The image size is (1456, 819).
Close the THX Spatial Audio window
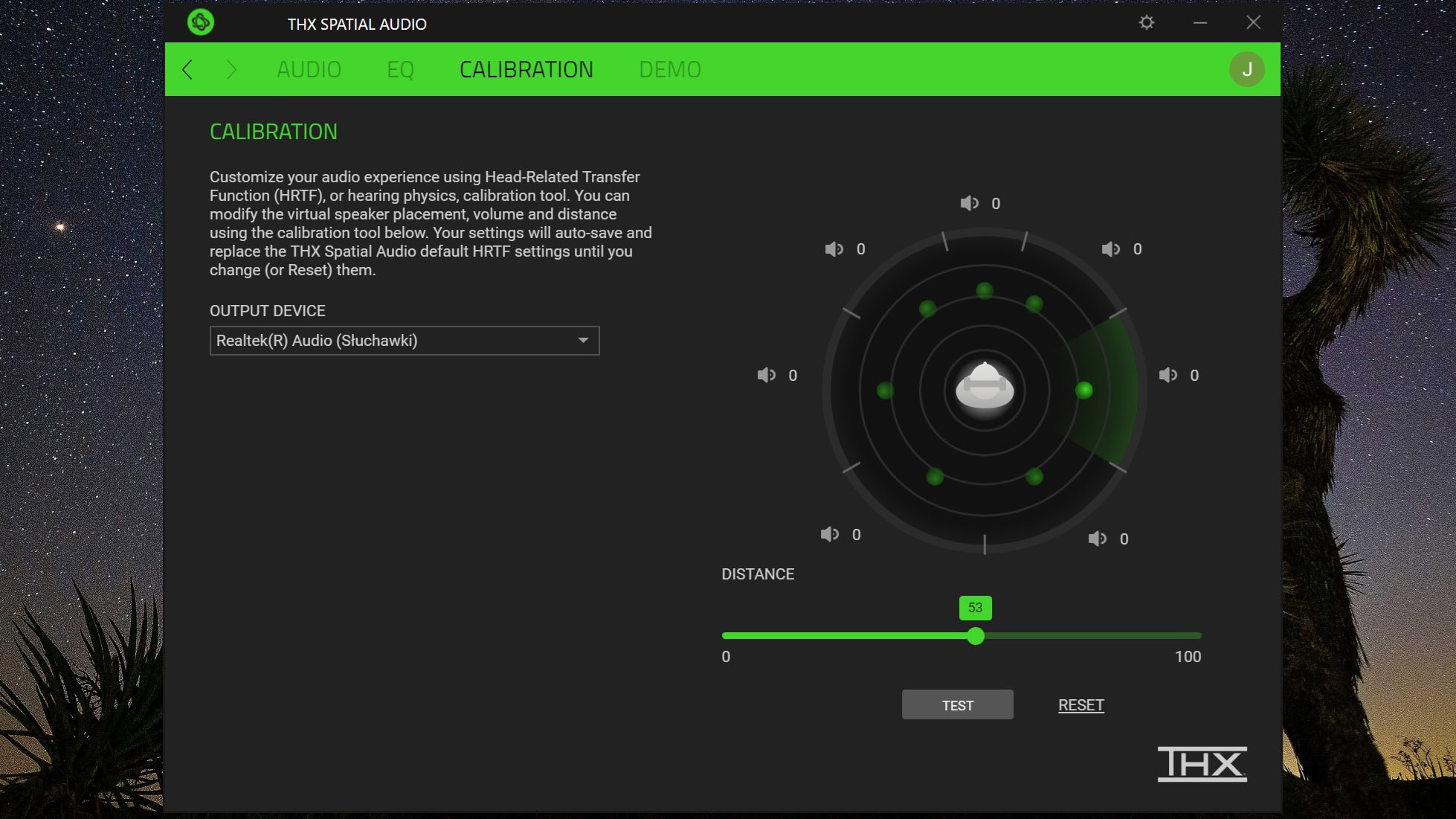click(x=1254, y=22)
